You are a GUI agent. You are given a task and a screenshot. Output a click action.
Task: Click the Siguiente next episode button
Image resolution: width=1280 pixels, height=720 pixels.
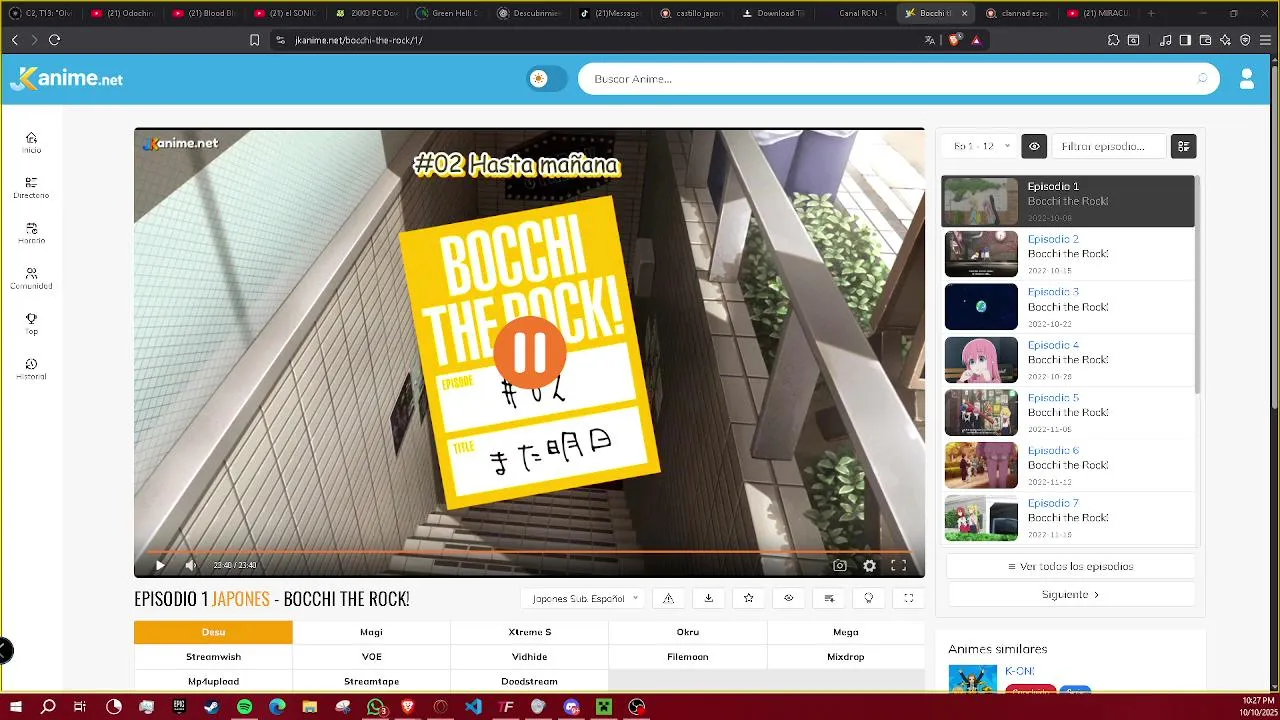[1070, 594]
